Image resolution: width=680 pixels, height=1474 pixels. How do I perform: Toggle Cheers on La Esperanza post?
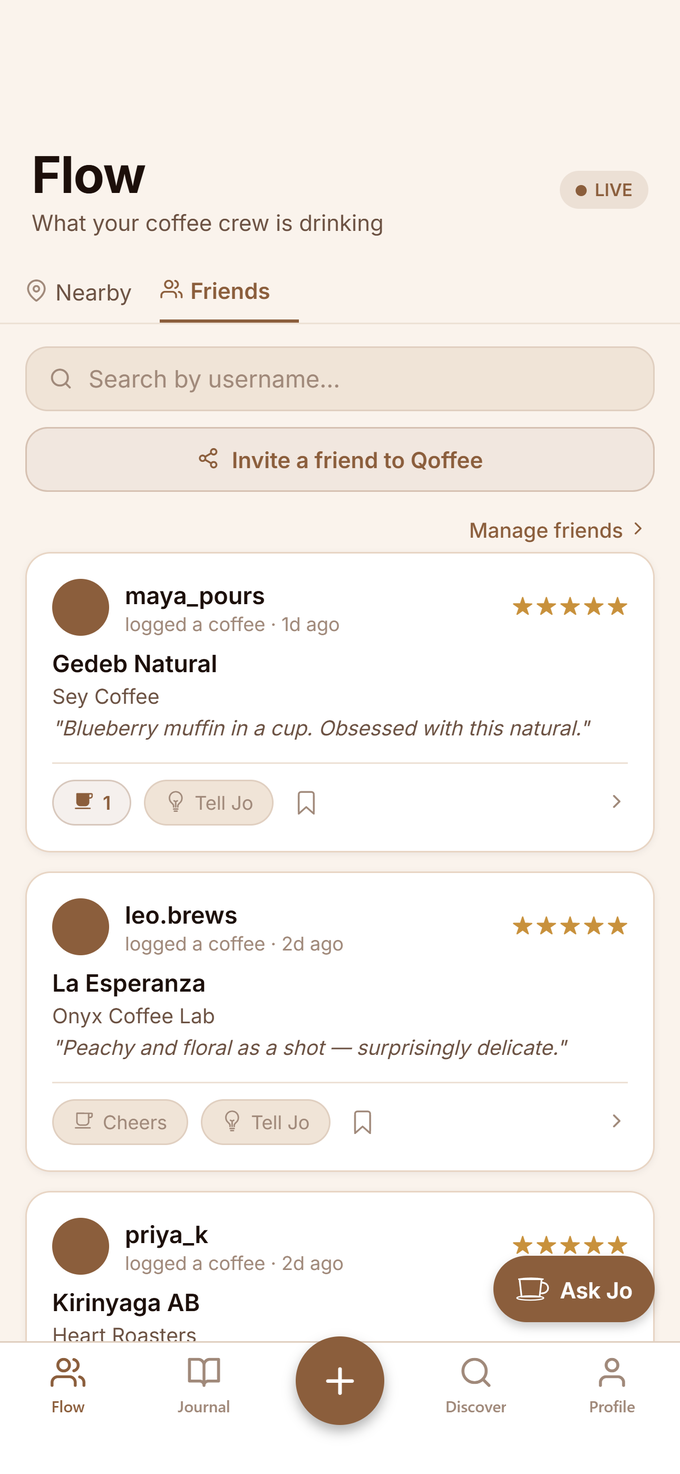tap(120, 1122)
